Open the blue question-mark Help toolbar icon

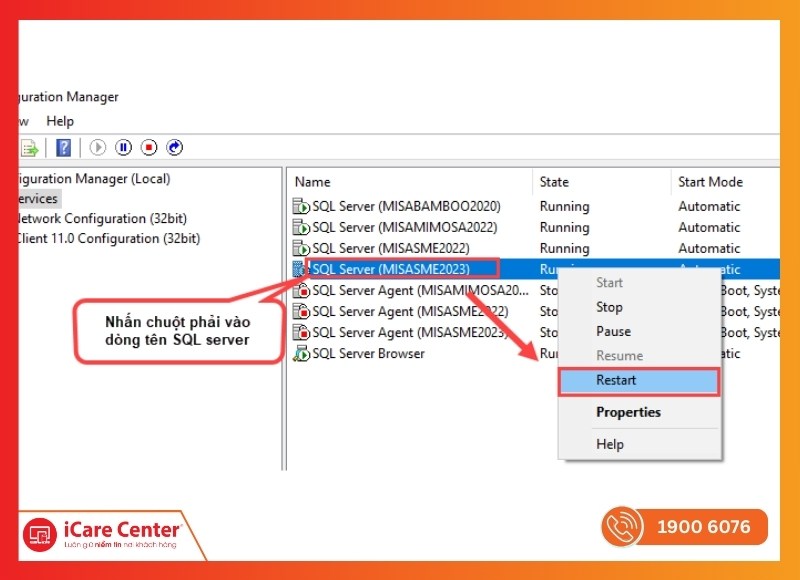click(x=63, y=147)
